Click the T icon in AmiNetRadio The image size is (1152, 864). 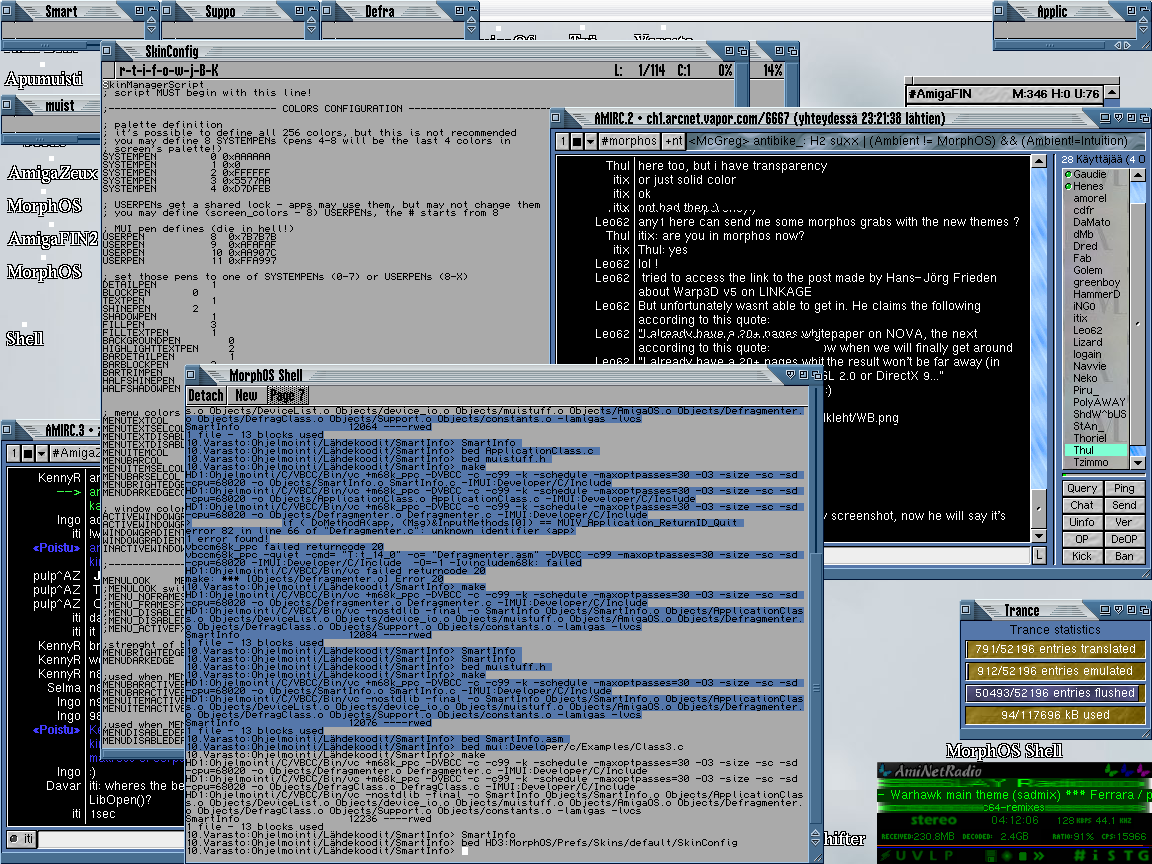tap(1127, 856)
